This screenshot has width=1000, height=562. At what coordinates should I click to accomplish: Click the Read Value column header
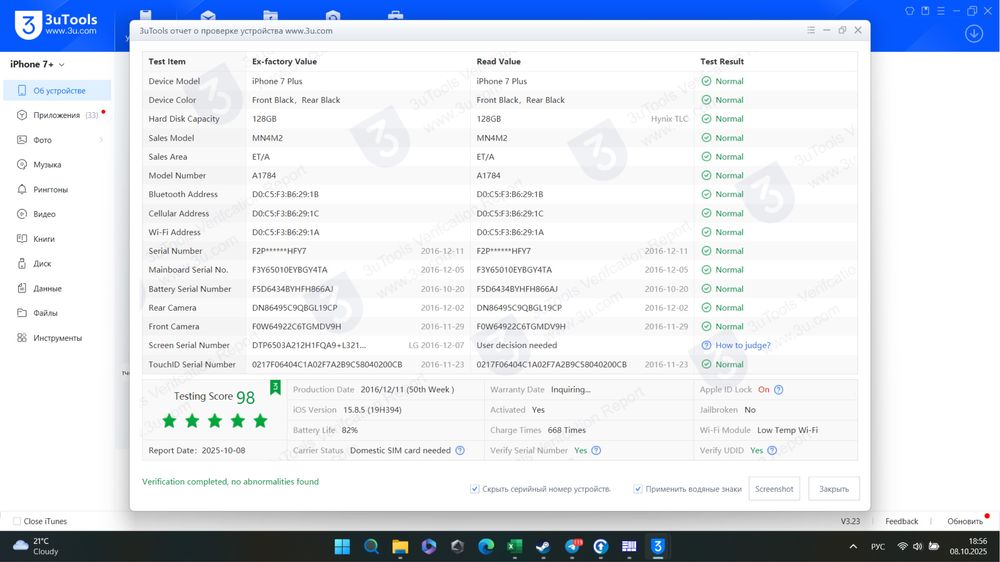coord(498,62)
